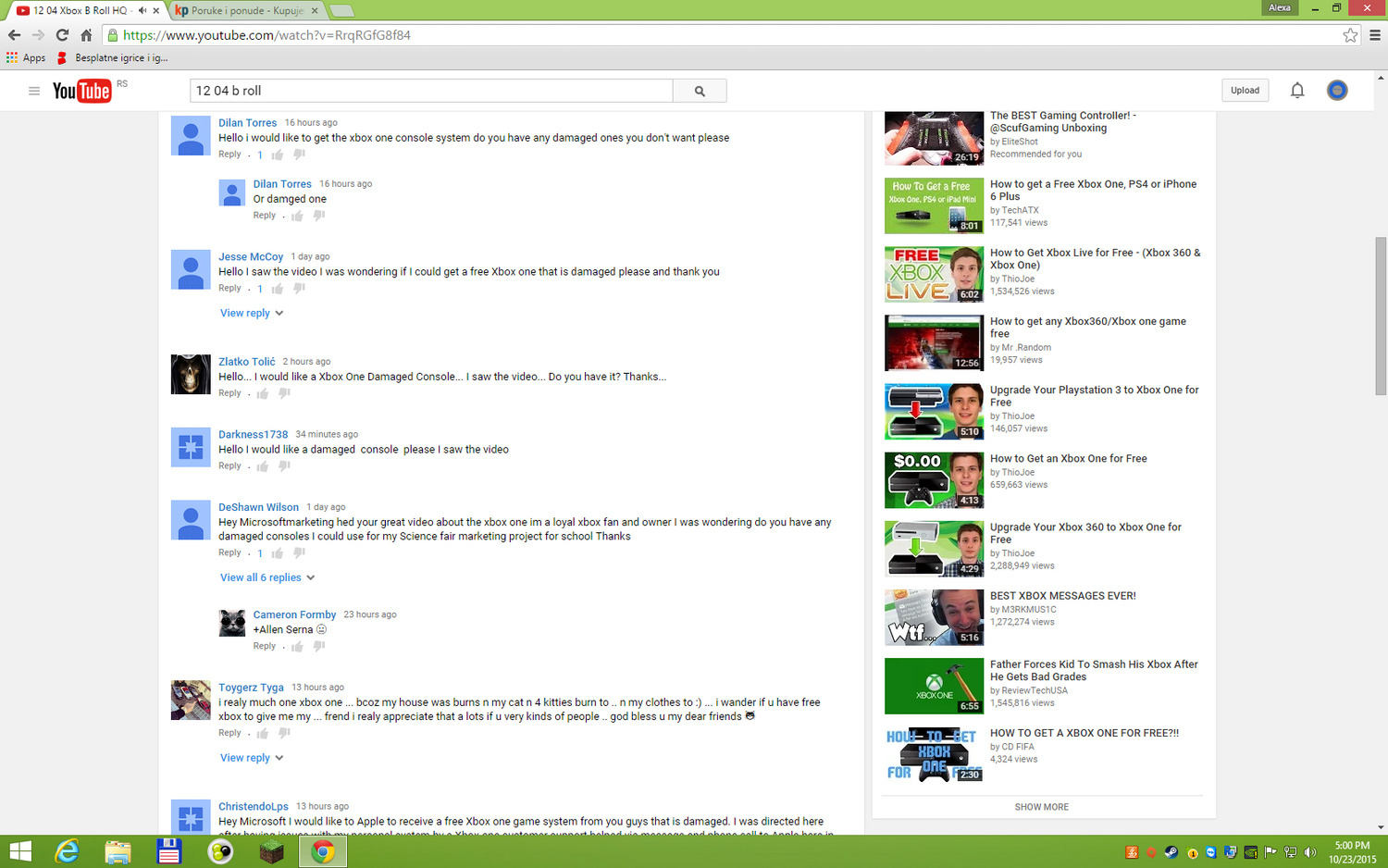
Task: Open the 'Besplatne igrice' bookmark
Action: click(113, 57)
